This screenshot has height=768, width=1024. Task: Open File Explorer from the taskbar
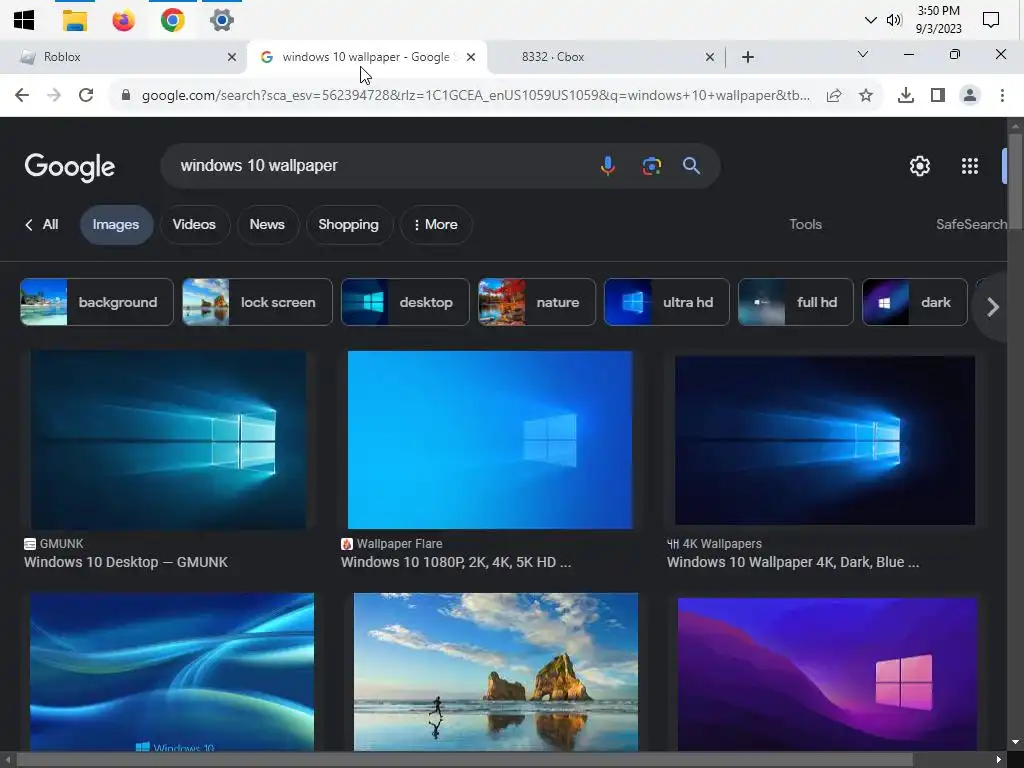tap(74, 20)
